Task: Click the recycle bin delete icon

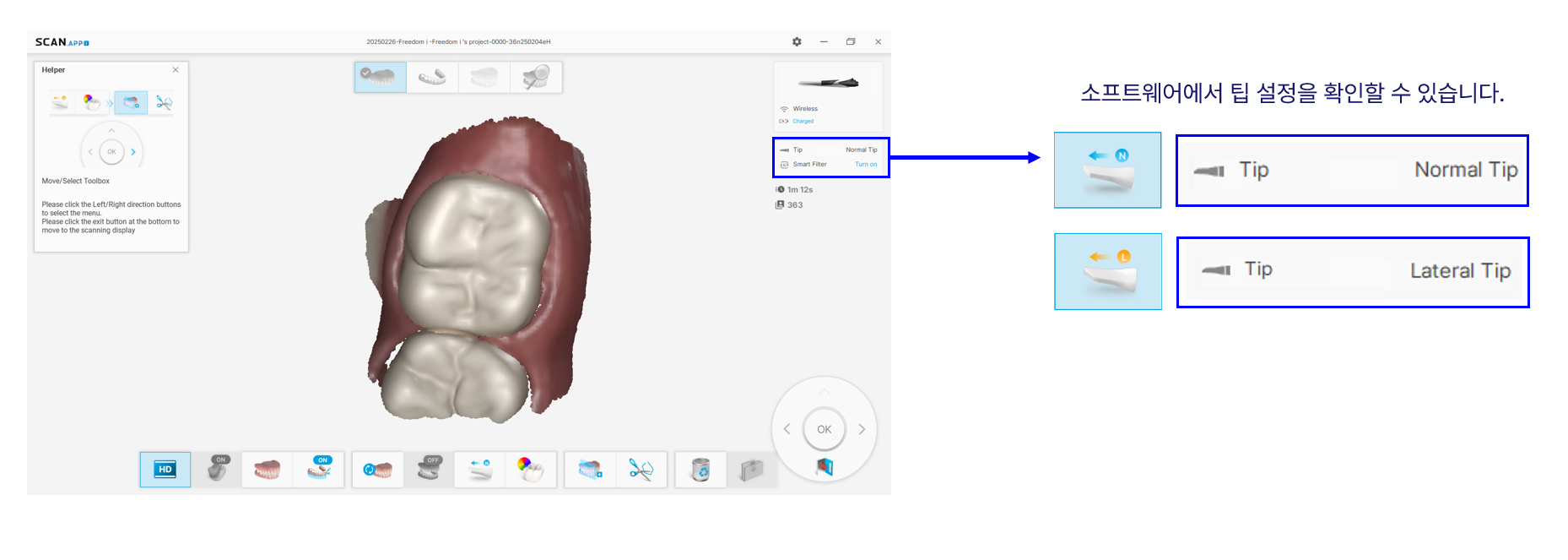Action: (x=700, y=470)
